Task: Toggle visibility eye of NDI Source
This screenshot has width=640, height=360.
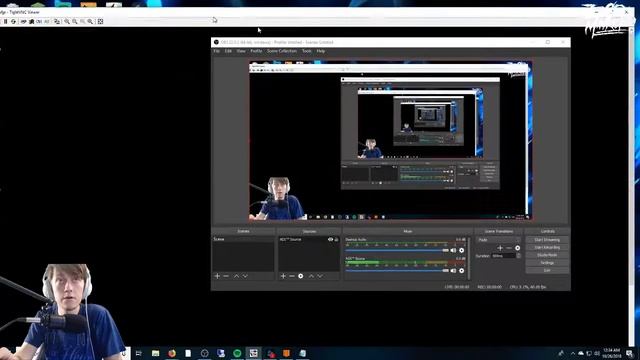Action: [330, 240]
